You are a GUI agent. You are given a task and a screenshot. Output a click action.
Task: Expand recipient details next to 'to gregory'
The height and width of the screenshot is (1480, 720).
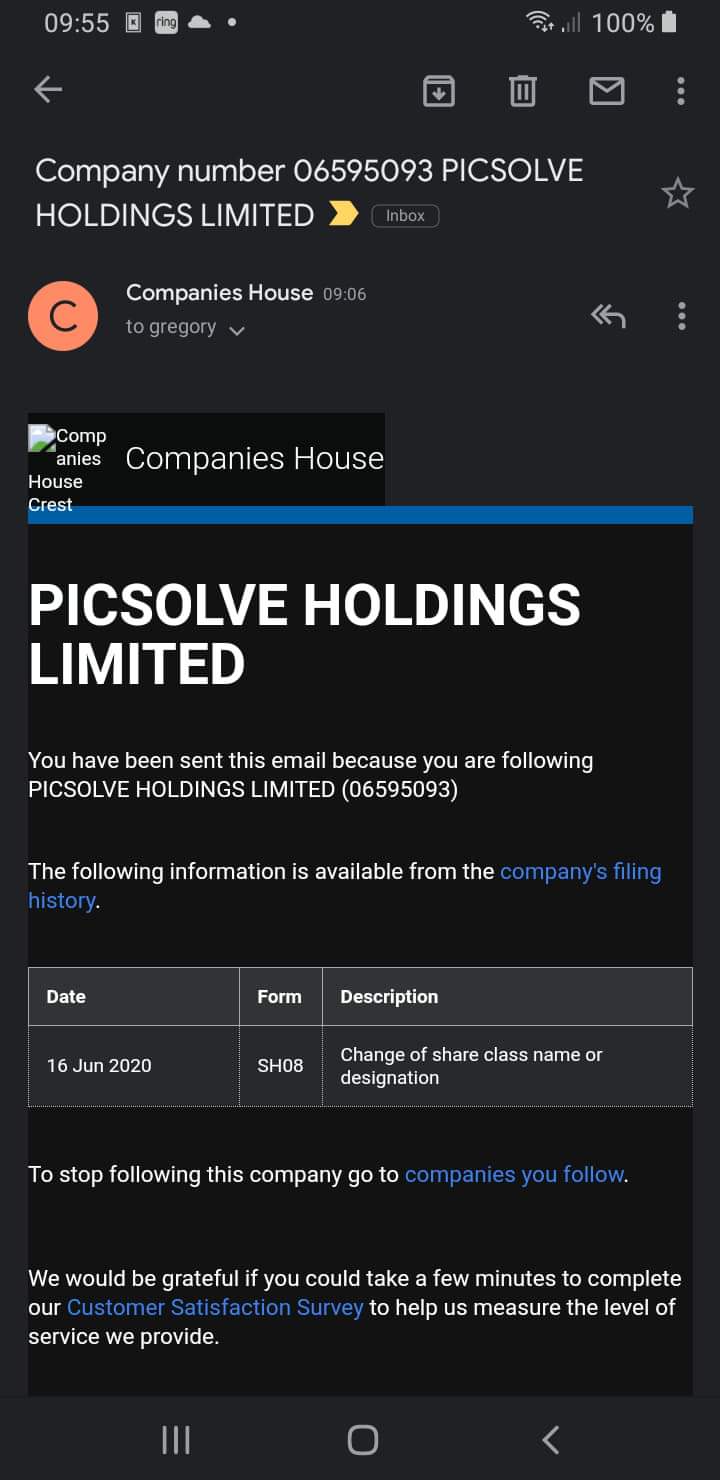pyautogui.click(x=237, y=329)
